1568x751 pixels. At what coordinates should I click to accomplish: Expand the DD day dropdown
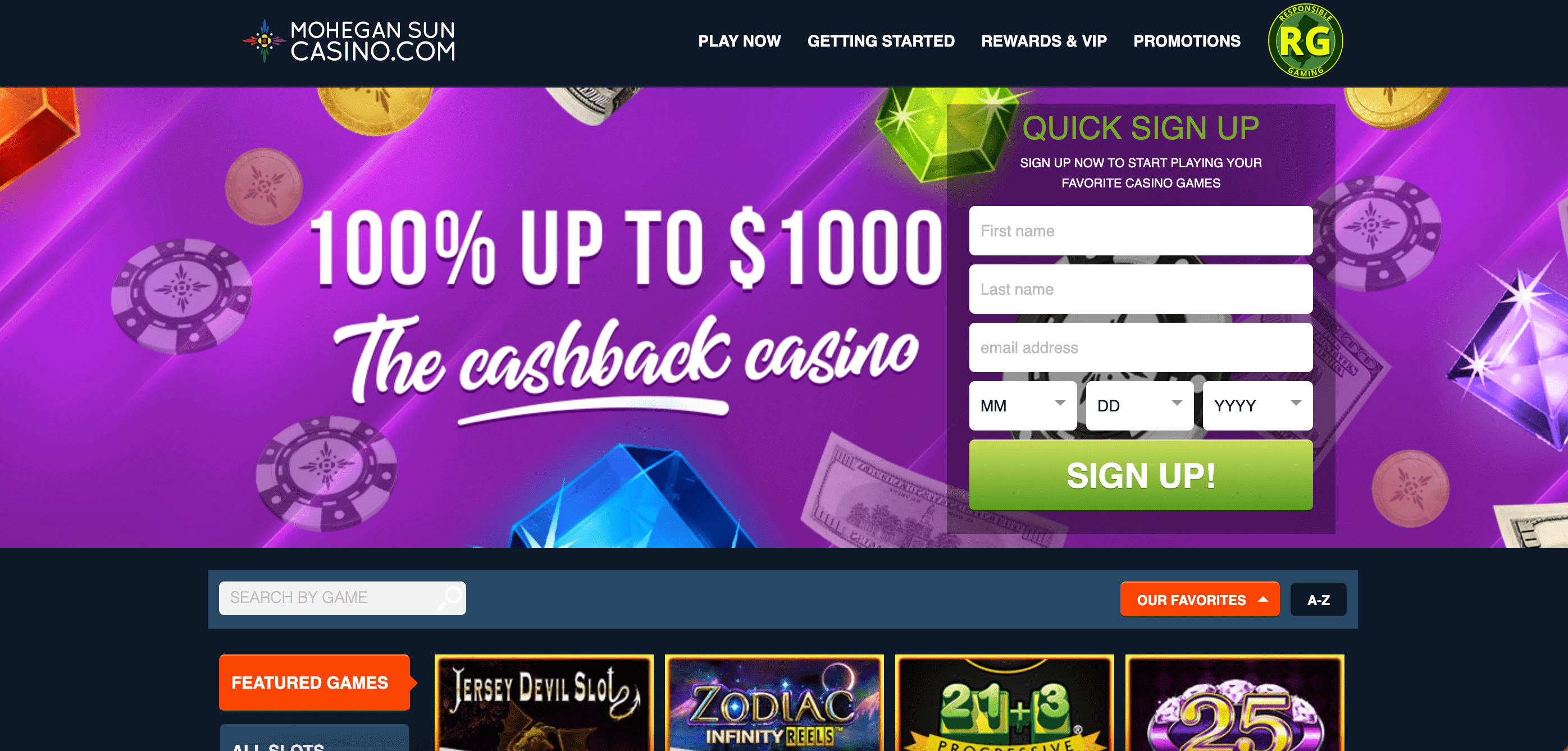[1139, 405]
